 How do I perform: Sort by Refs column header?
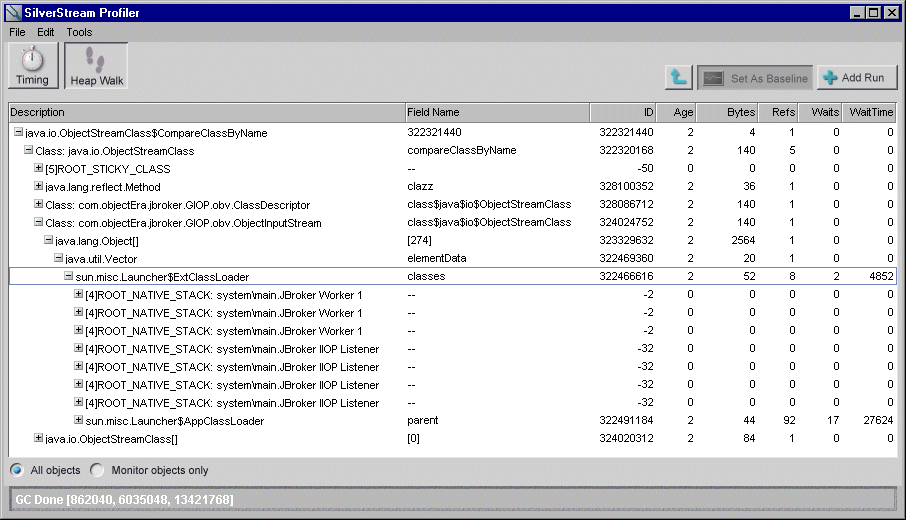(x=778, y=112)
